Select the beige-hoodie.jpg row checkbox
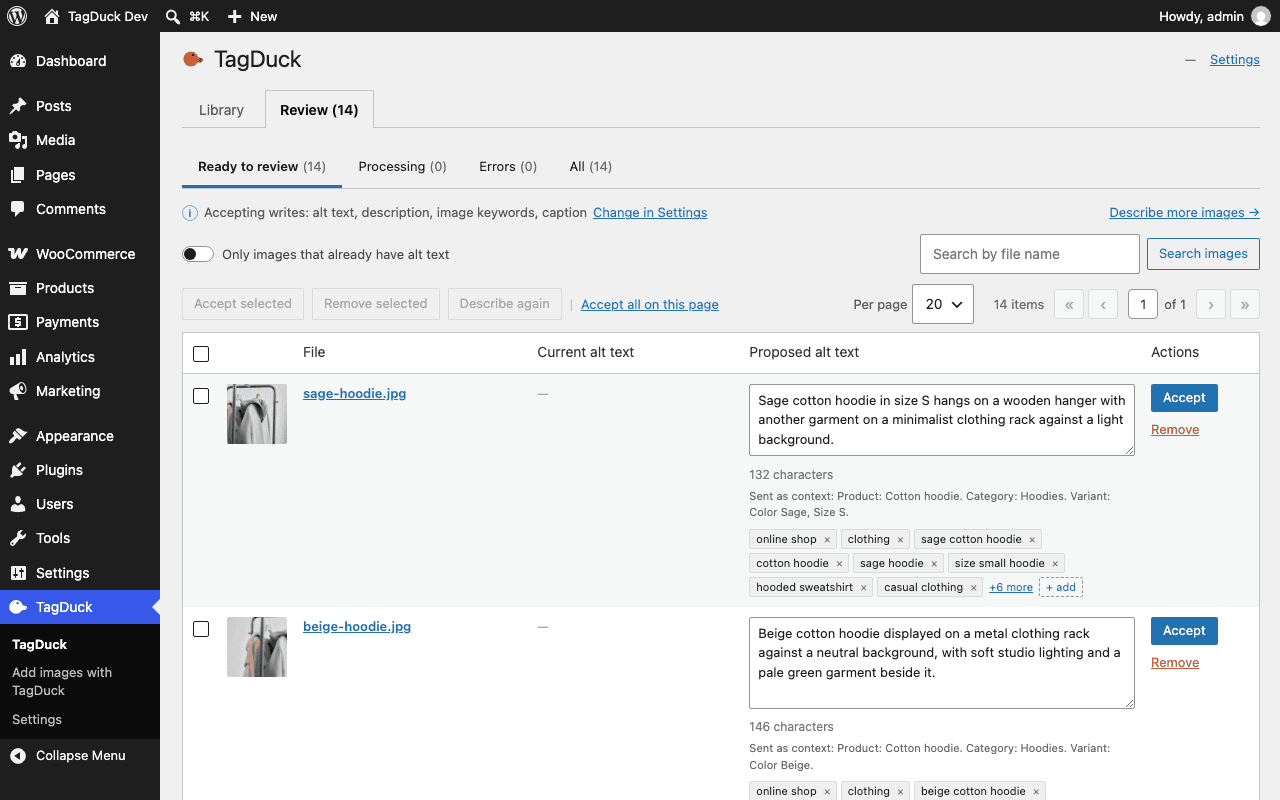 pyautogui.click(x=201, y=629)
